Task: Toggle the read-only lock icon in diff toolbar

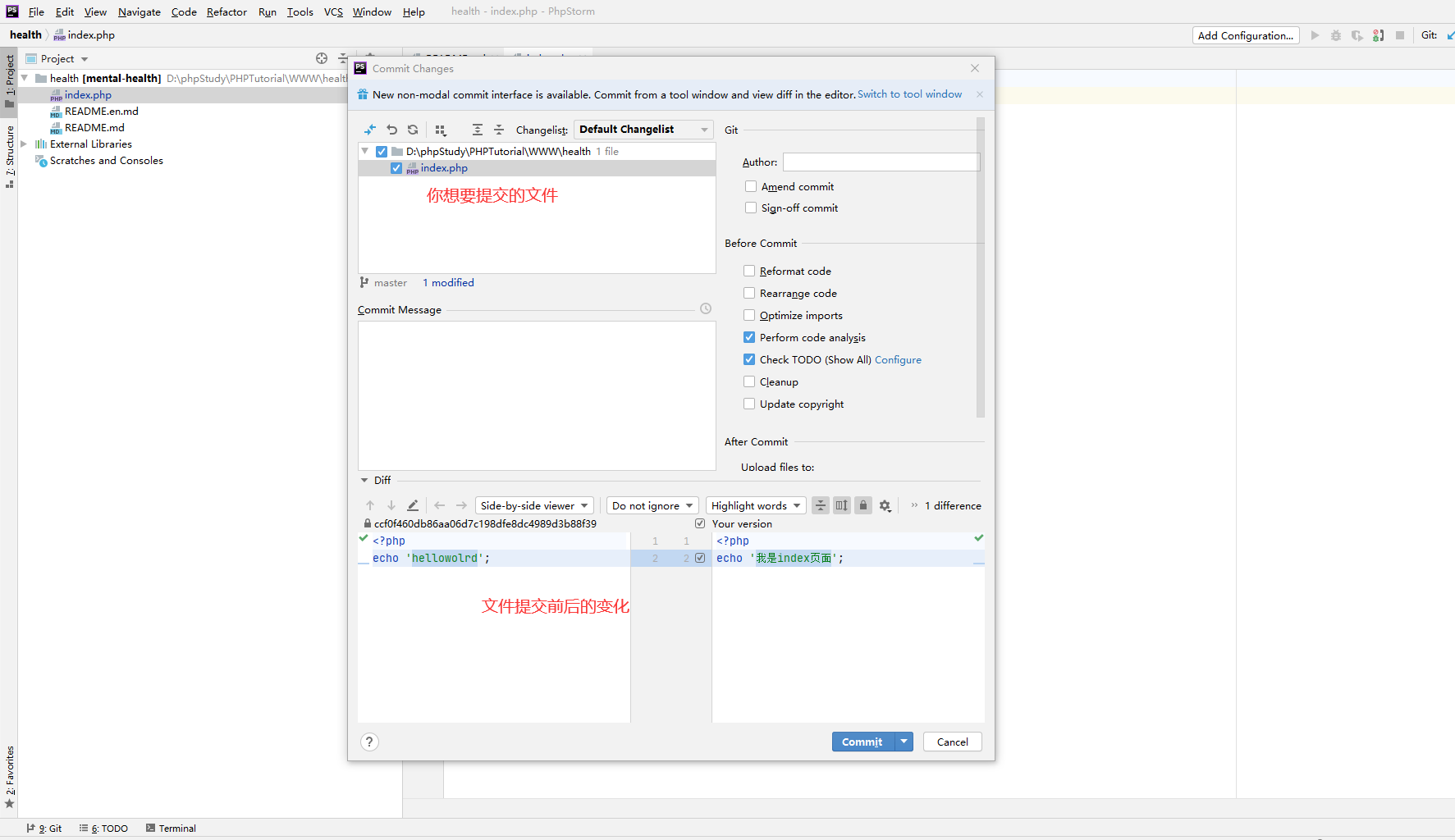Action: pos(863,505)
